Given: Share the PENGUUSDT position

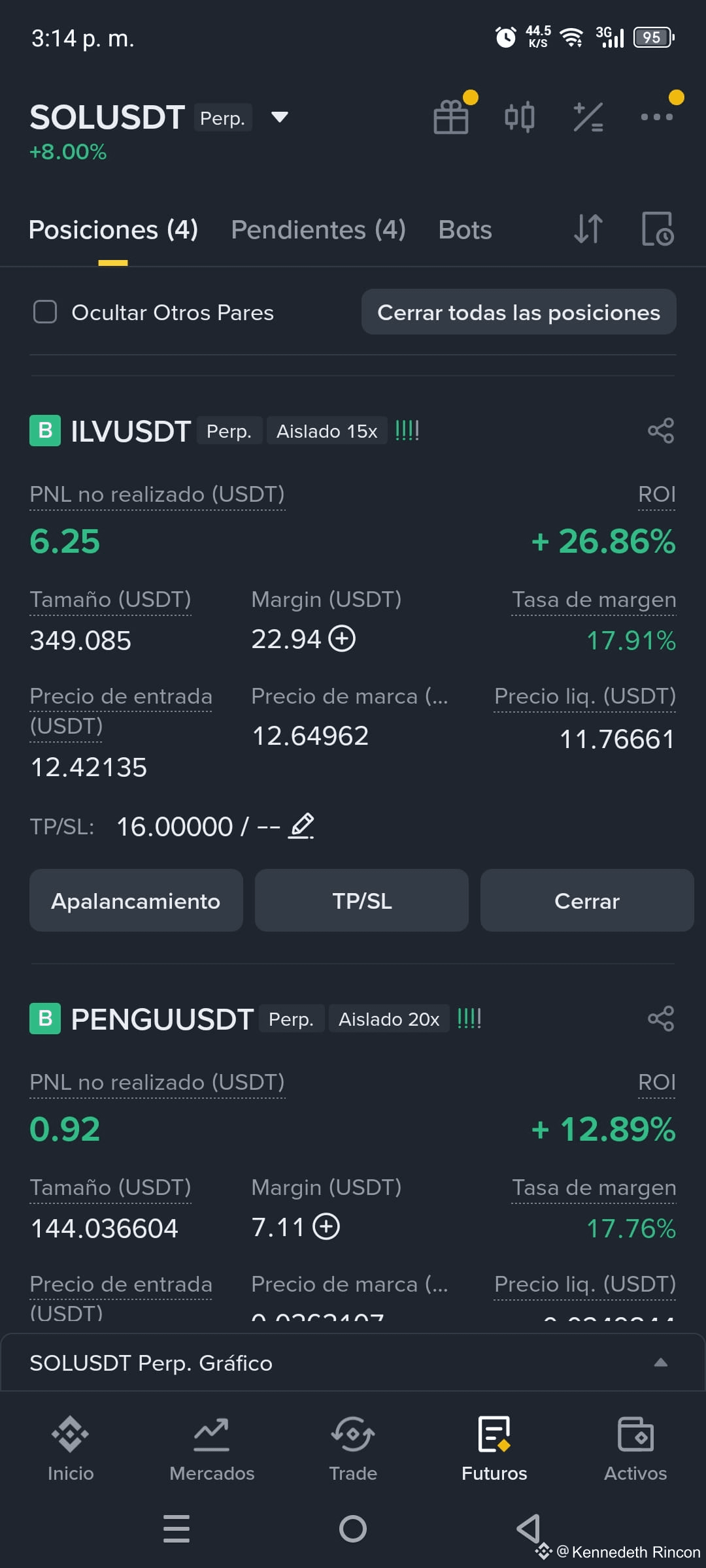Looking at the screenshot, I should [x=661, y=1019].
